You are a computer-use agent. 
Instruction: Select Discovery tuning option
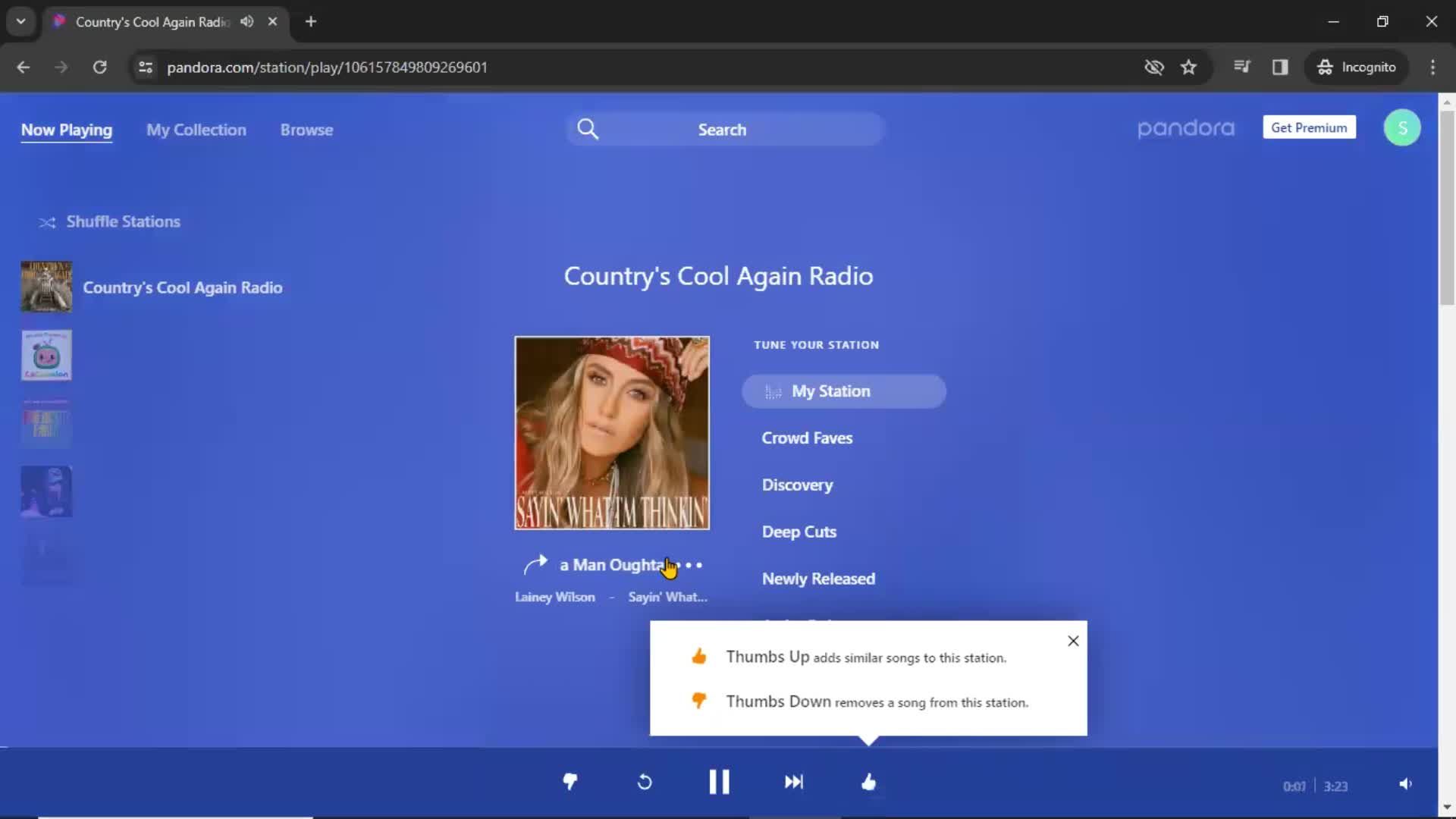(x=797, y=484)
